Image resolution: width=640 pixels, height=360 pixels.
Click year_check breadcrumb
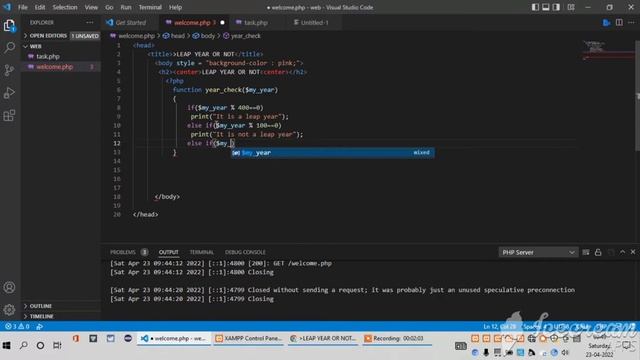(x=245, y=36)
